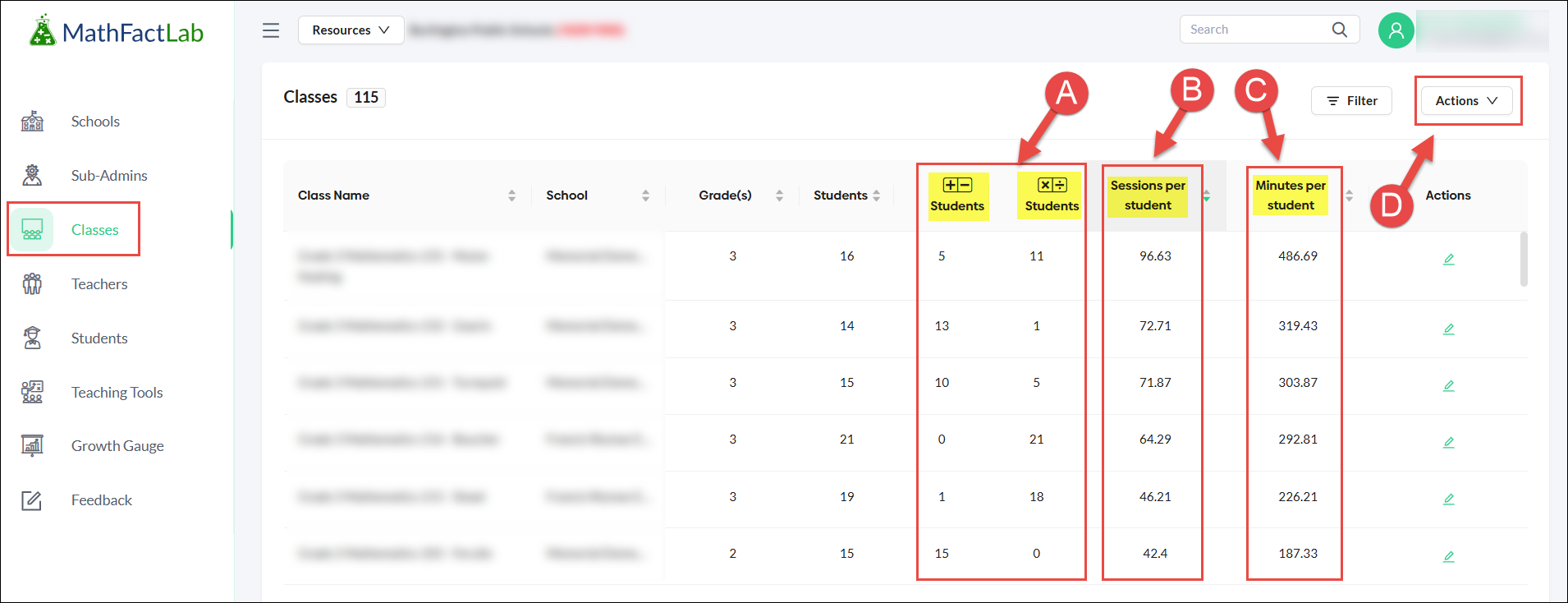Screen dimensions: 1568x603
Task: Click the sessions value 46.21
Action: [1155, 497]
